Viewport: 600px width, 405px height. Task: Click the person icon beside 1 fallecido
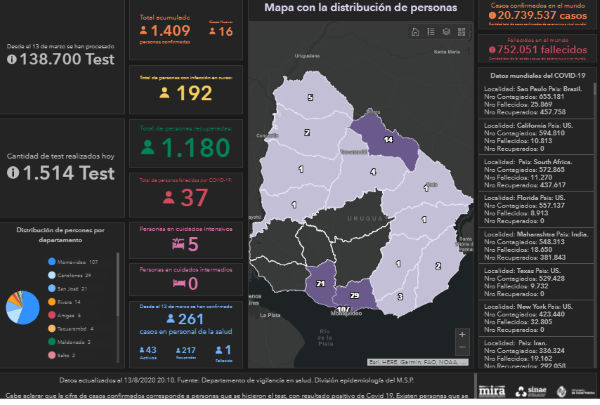[x=218, y=350]
